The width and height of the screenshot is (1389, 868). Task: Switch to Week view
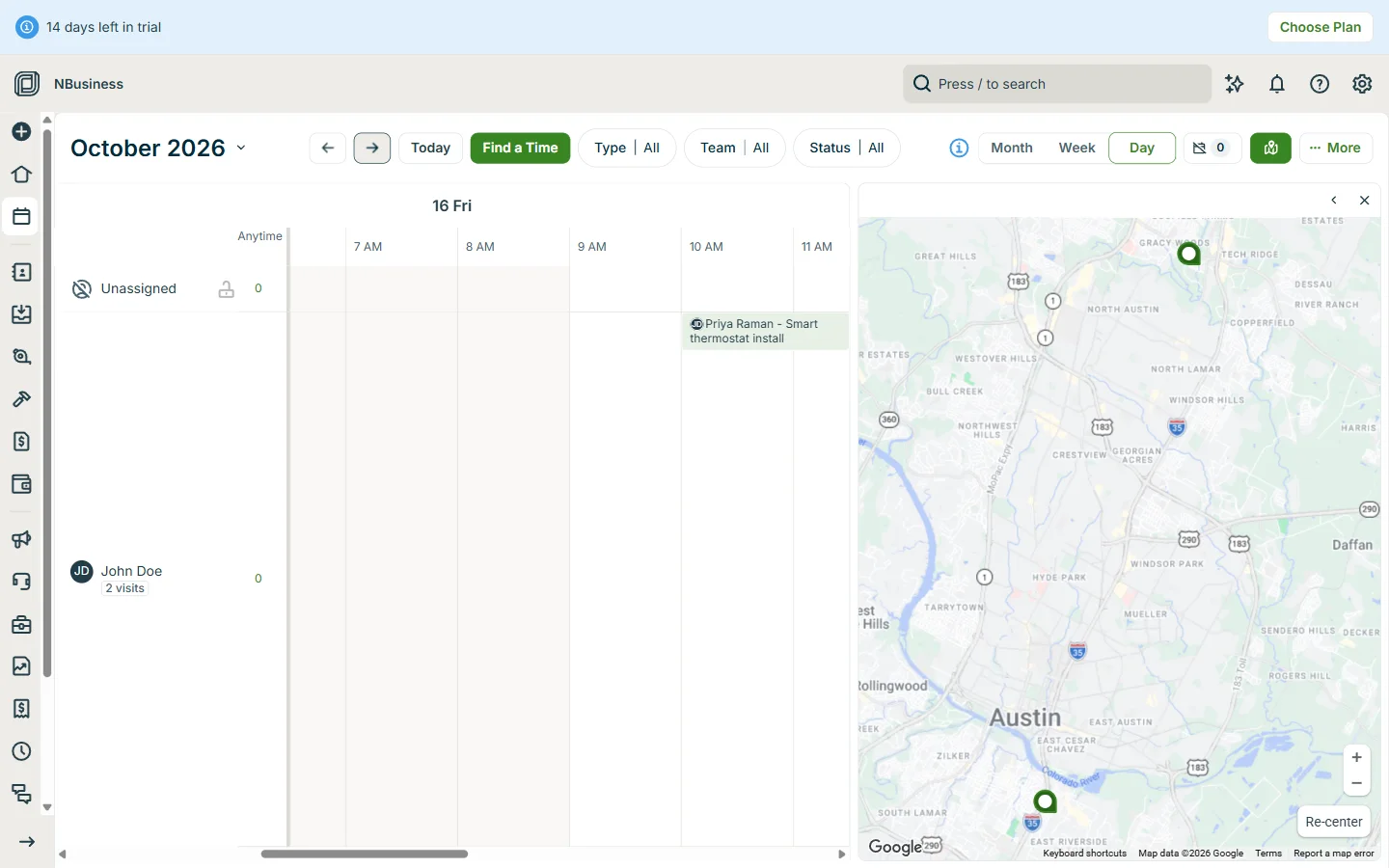[1076, 148]
